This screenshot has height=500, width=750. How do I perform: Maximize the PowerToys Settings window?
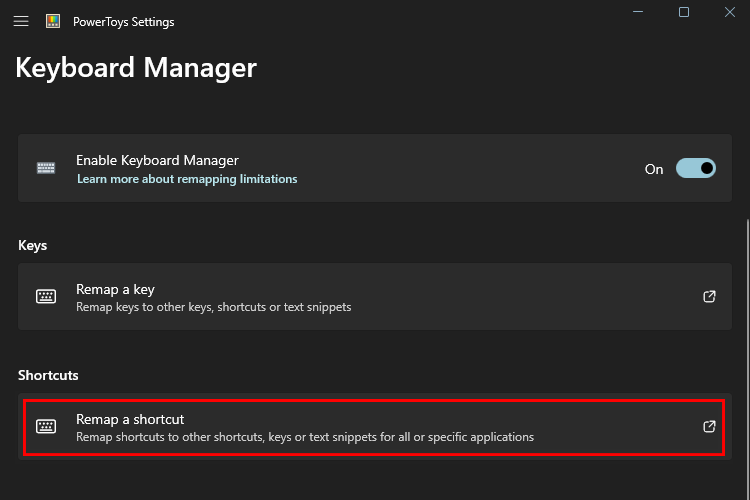tap(684, 12)
